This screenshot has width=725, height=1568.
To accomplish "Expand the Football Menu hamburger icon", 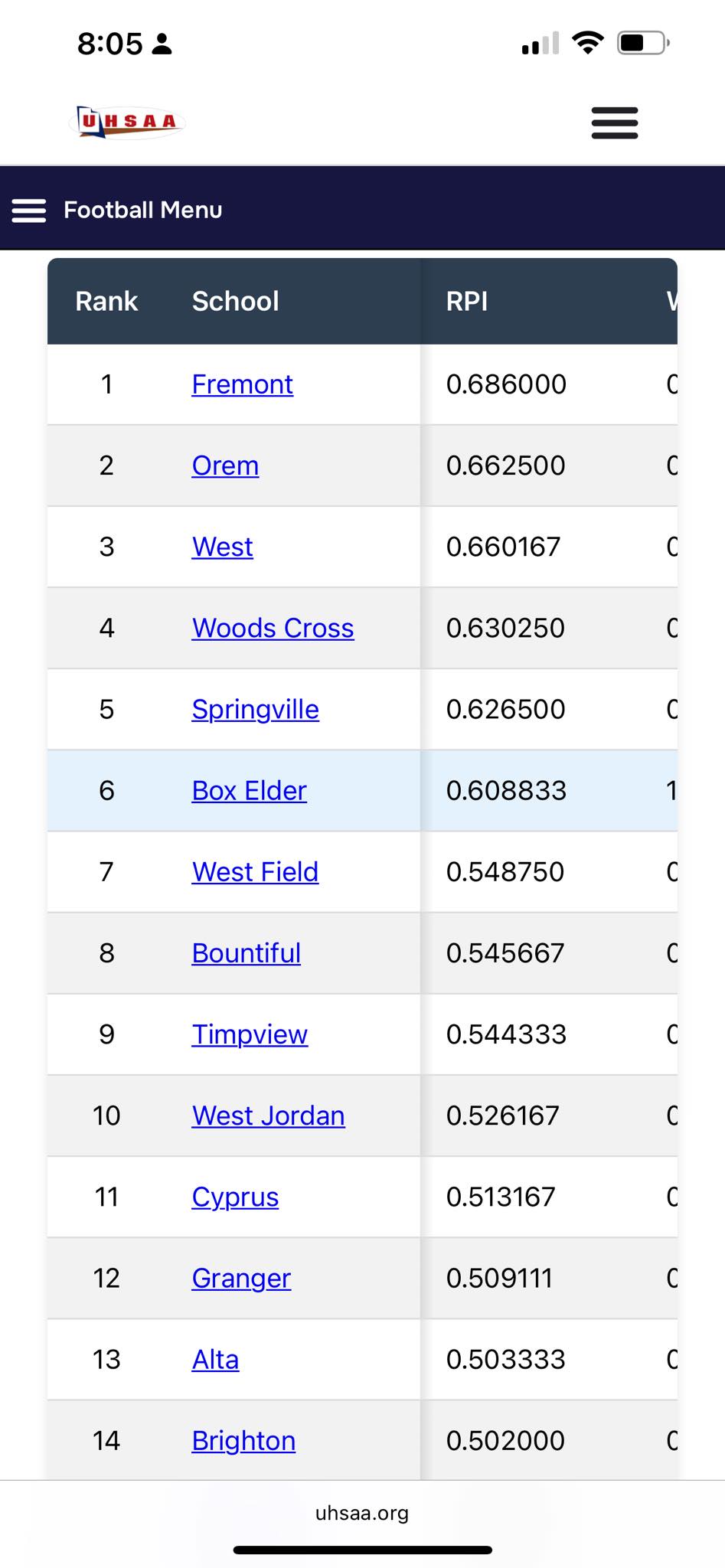I will (x=29, y=210).
